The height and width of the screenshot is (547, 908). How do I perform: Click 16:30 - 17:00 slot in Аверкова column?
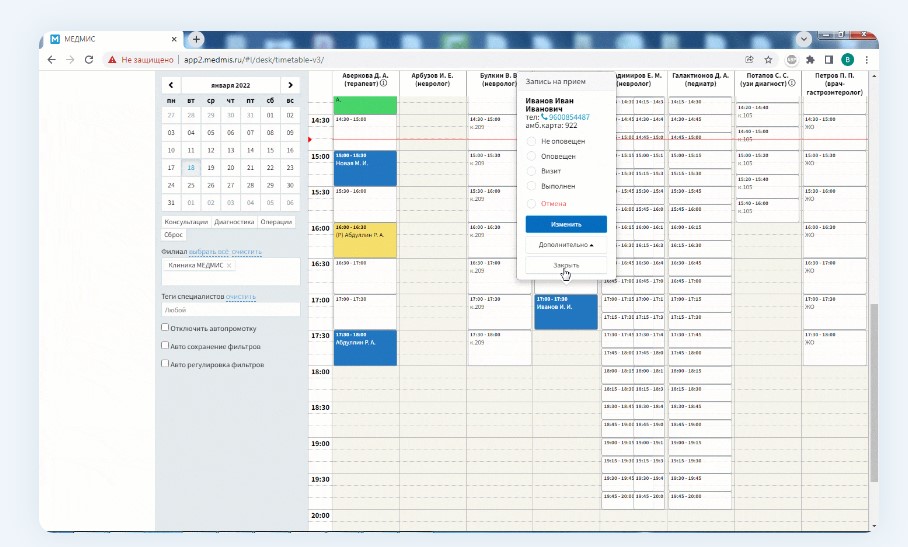coord(365,276)
